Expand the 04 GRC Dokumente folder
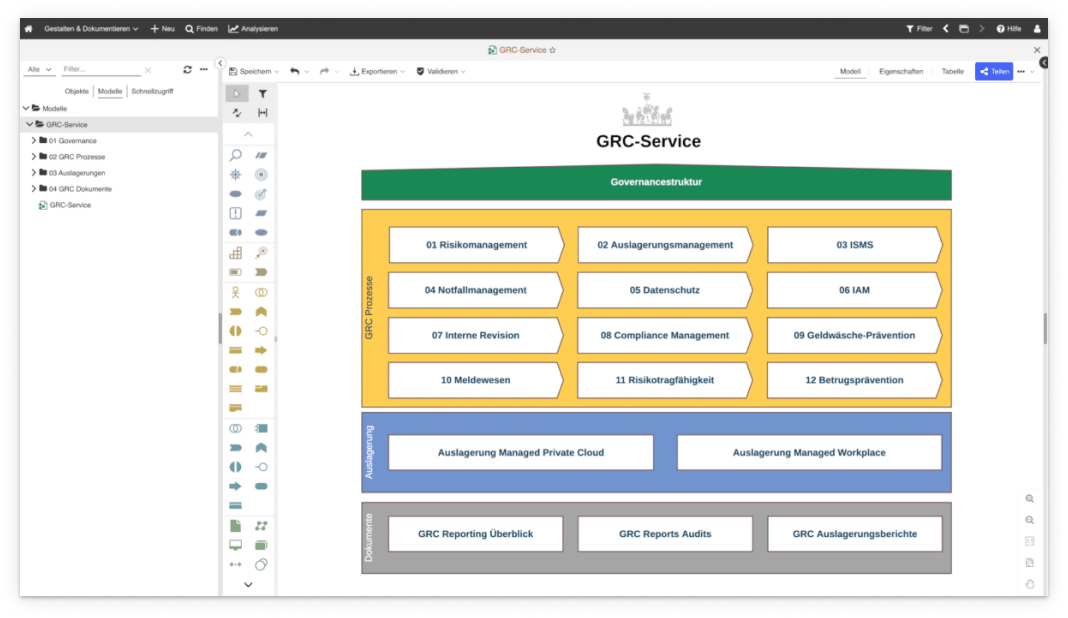The height and width of the screenshot is (618, 1068). point(33,189)
